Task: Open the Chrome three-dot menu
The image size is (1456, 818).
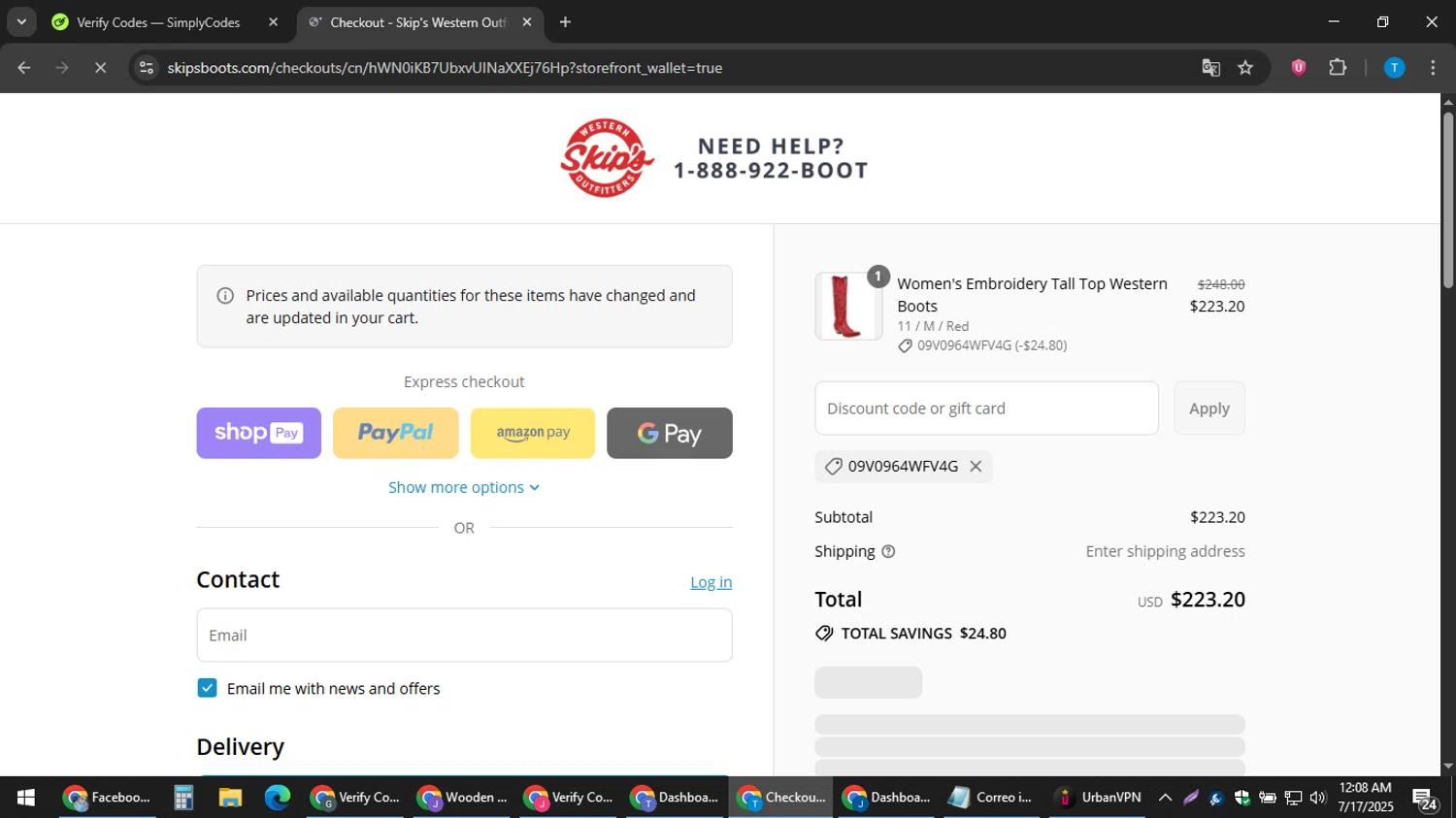Action: pyautogui.click(x=1433, y=68)
